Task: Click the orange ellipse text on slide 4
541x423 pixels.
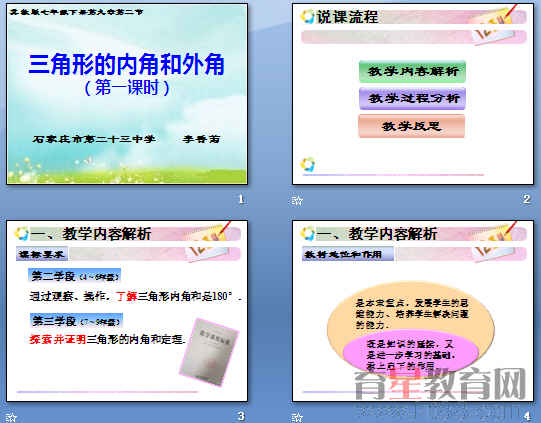Action: point(412,314)
